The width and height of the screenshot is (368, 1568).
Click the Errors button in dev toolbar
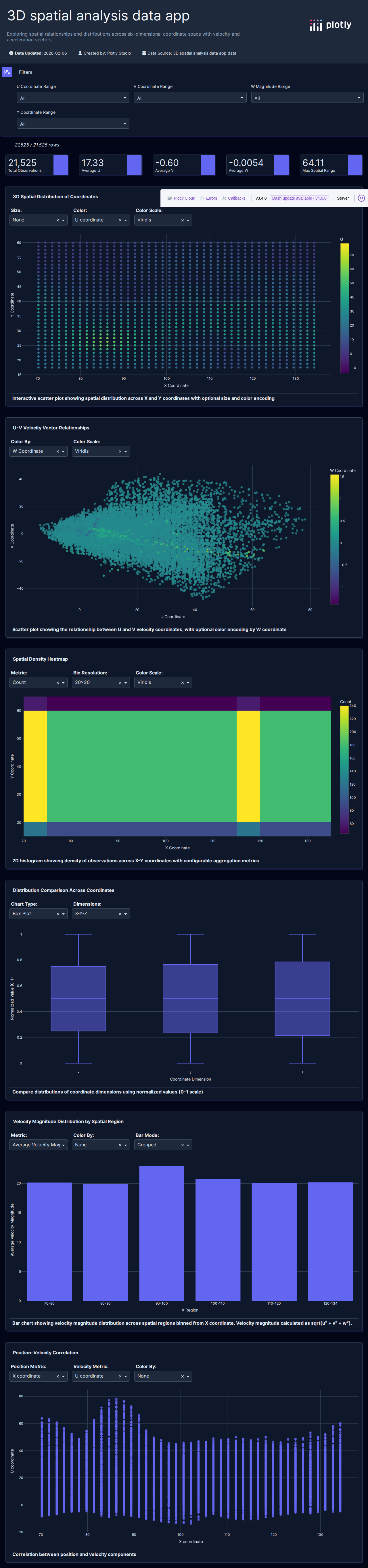click(208, 198)
